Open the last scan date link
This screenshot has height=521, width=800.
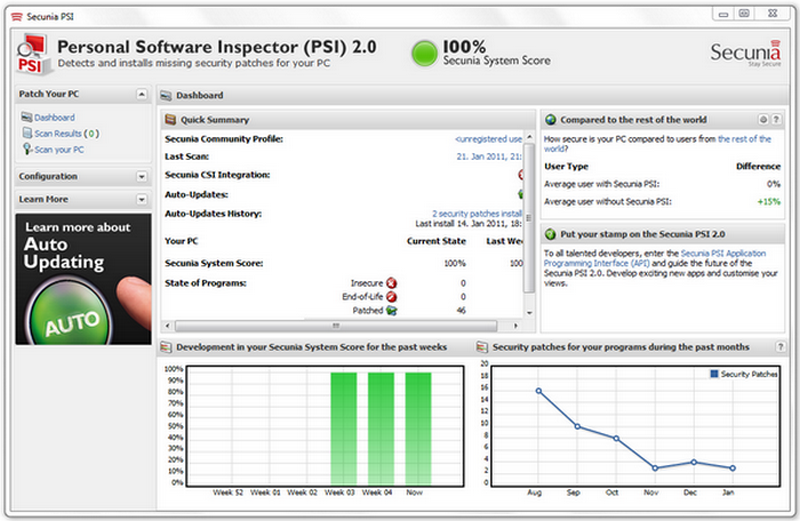pyautogui.click(x=489, y=157)
